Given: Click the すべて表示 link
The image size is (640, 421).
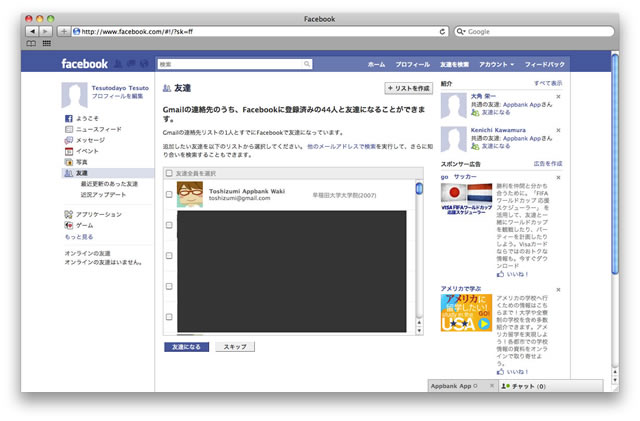Looking at the screenshot, I should (x=548, y=83).
